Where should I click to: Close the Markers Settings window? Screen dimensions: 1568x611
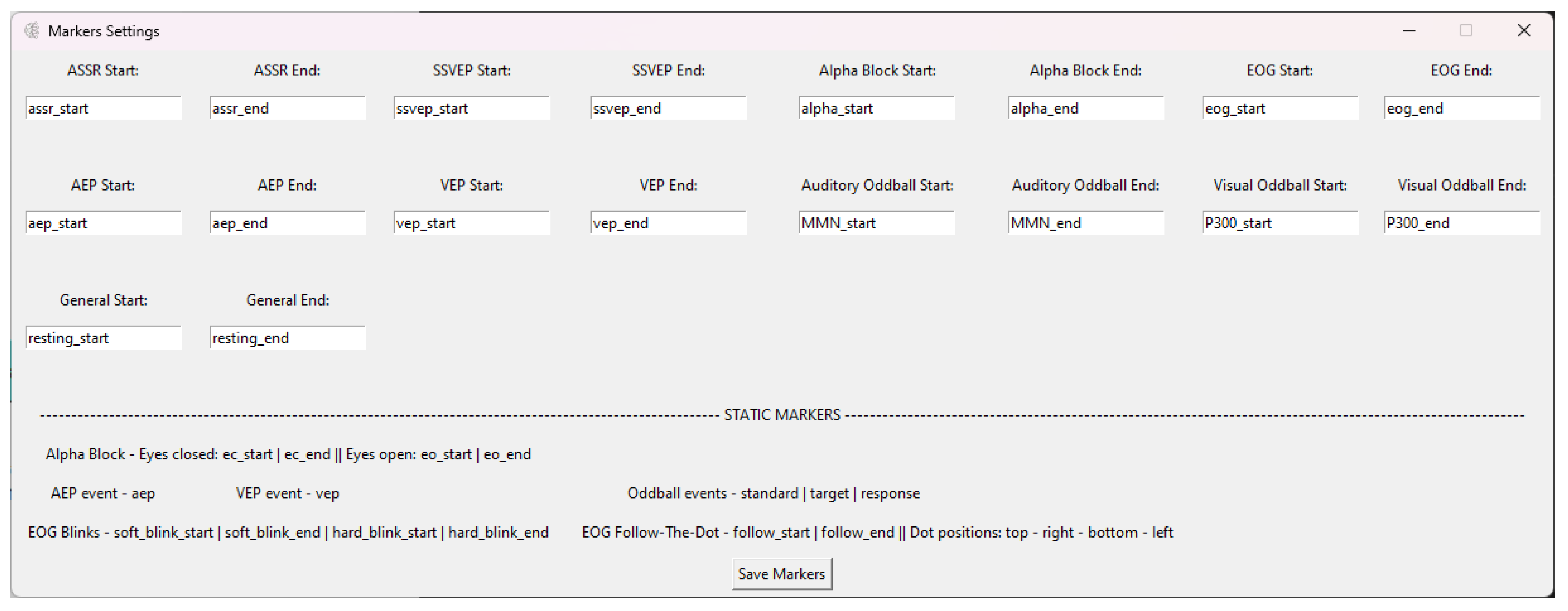(x=1524, y=31)
